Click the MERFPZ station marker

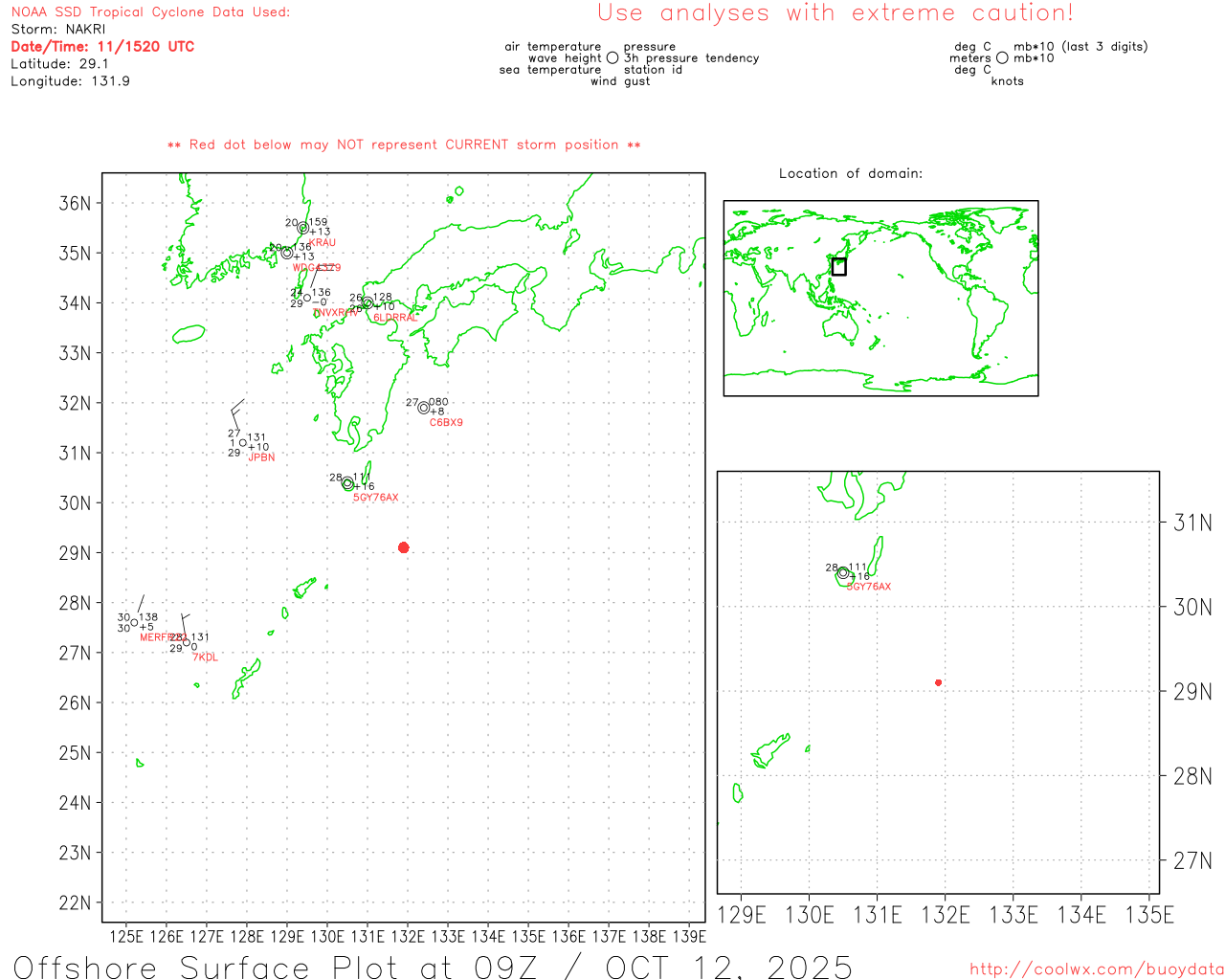[x=134, y=623]
